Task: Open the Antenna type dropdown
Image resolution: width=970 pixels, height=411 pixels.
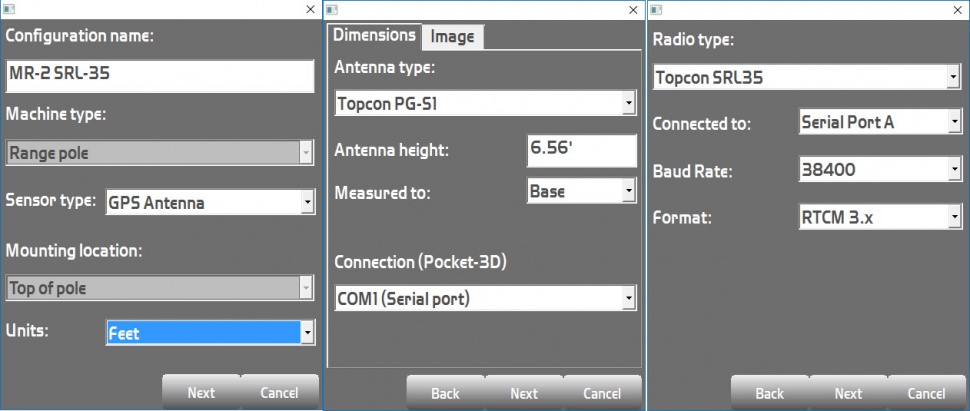Action: click(484, 103)
